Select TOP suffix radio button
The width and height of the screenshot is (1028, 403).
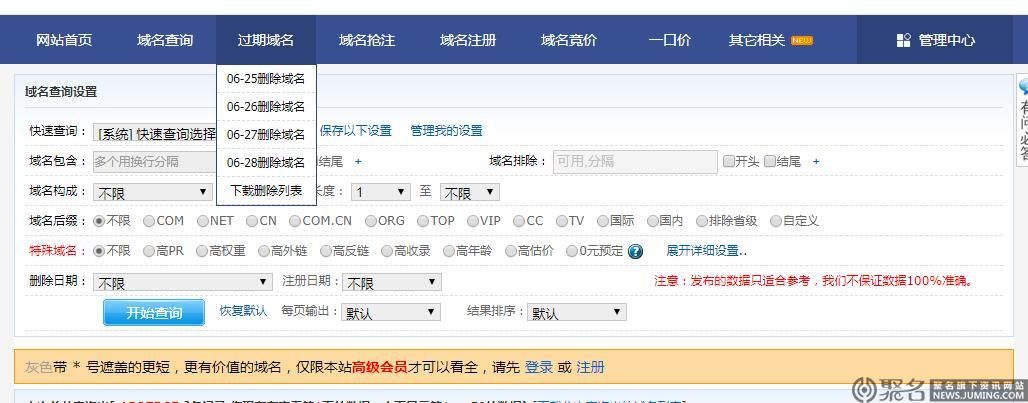(x=423, y=221)
